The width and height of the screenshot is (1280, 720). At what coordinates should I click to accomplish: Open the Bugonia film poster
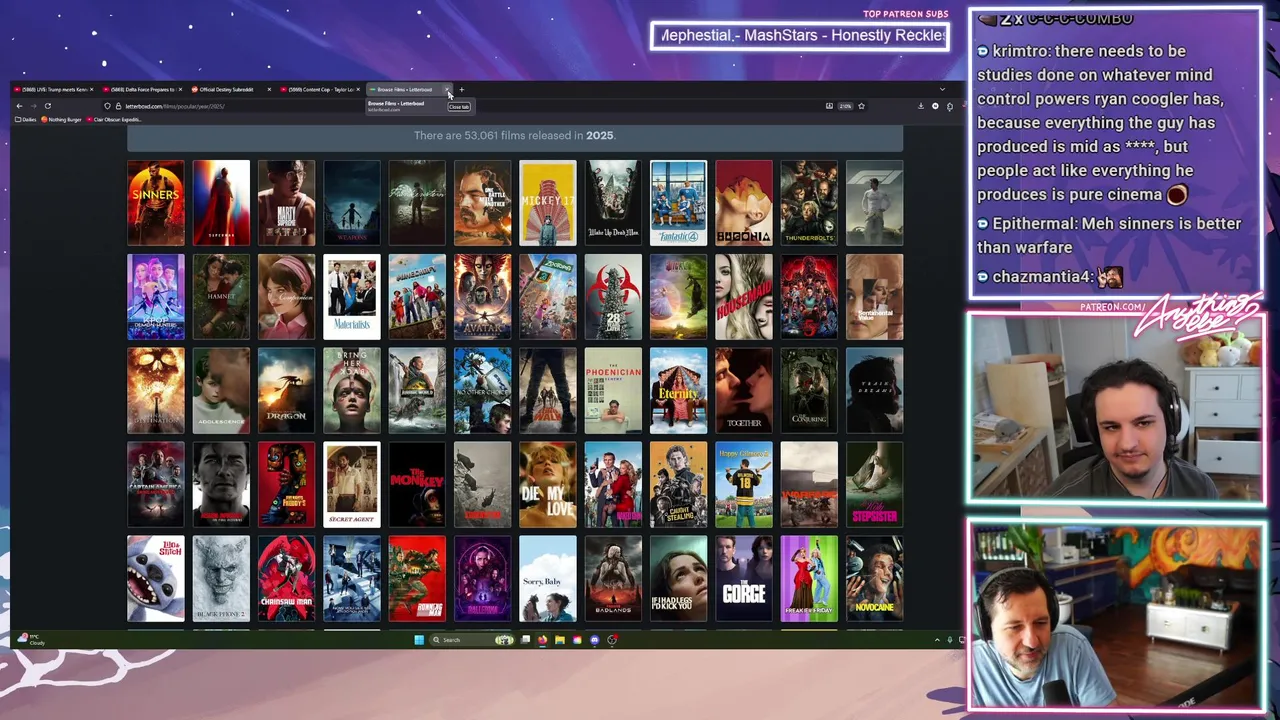point(744,203)
